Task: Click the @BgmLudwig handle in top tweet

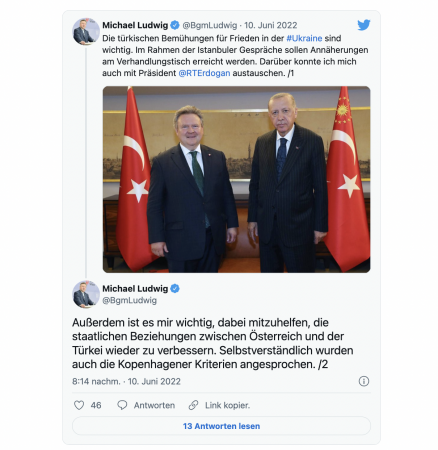Action: tap(210, 25)
